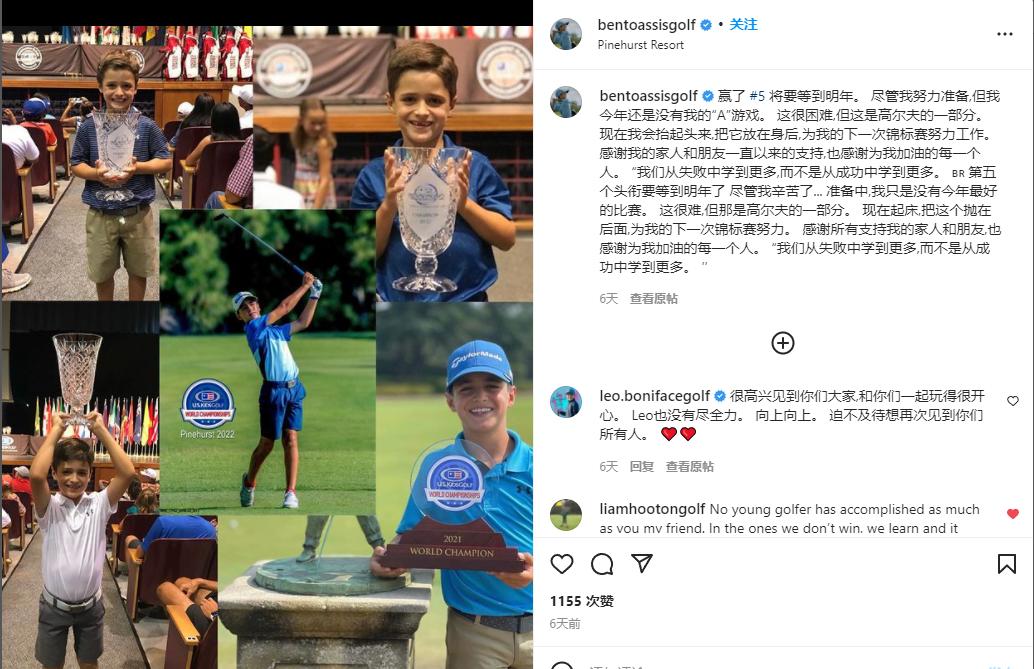Open the #5 hashtag in the caption
The image size is (1034, 669).
click(757, 96)
